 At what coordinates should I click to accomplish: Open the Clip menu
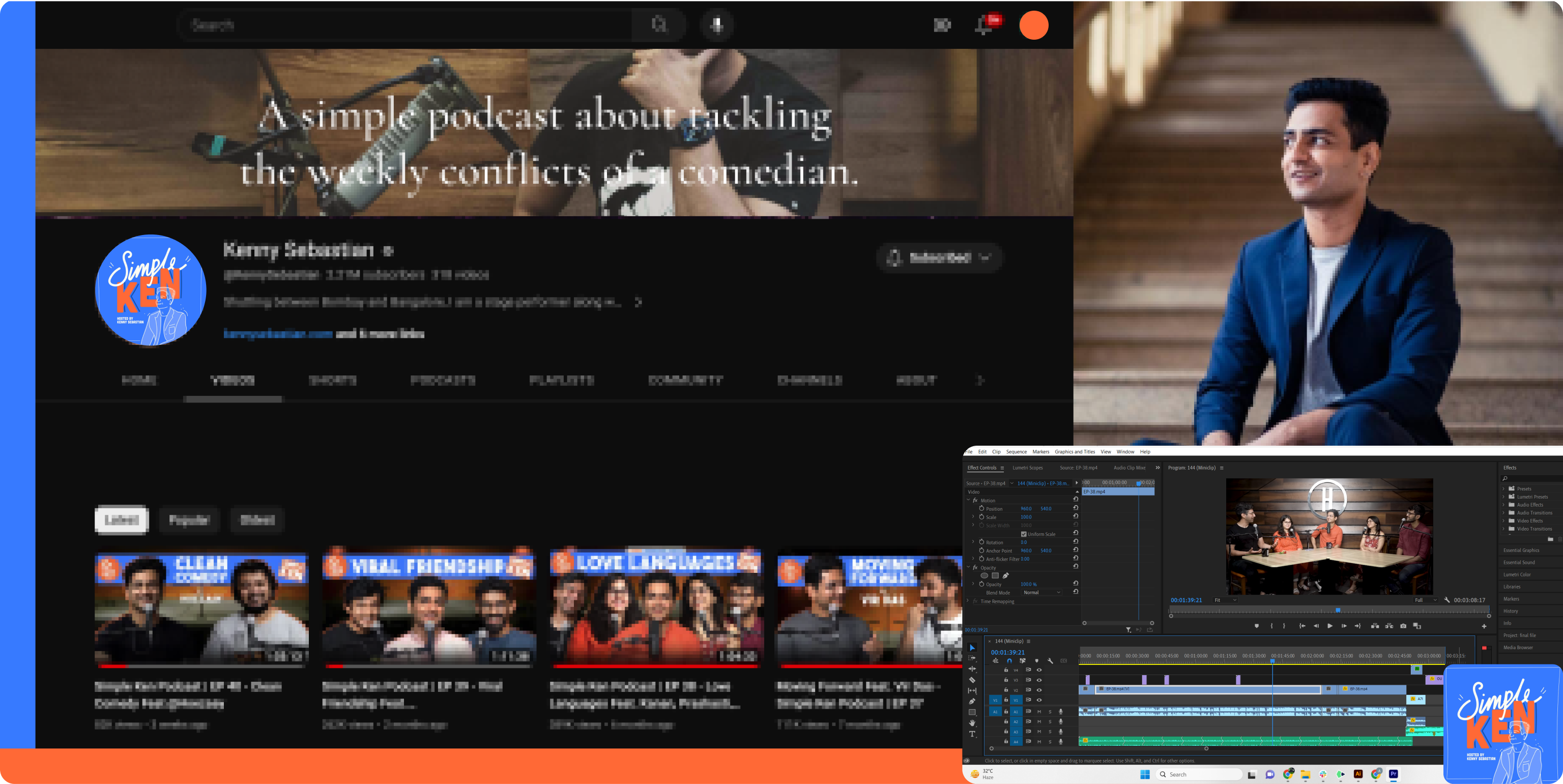coord(996,451)
